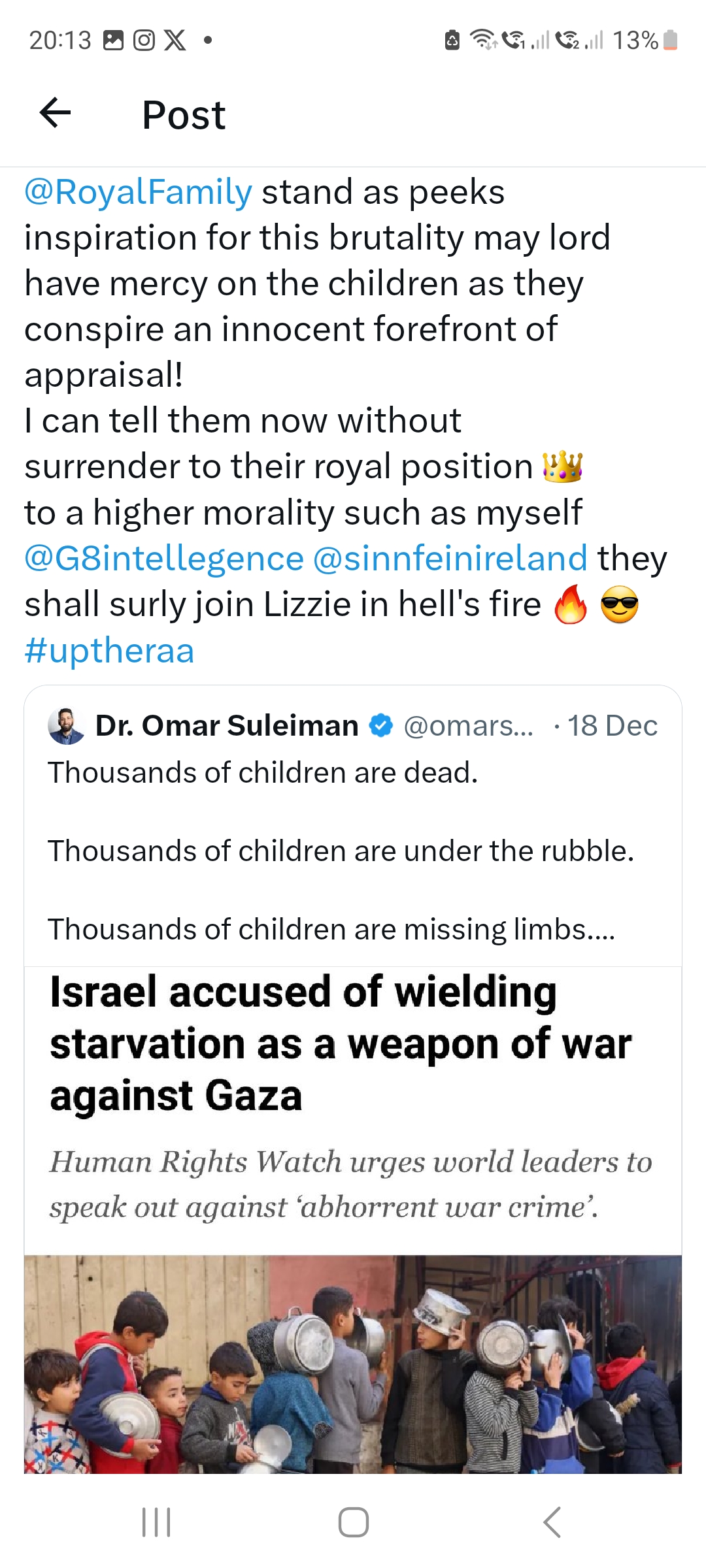The width and height of the screenshot is (706, 1568).
Task: Tap the X notification icon in status bar
Action: click(175, 41)
